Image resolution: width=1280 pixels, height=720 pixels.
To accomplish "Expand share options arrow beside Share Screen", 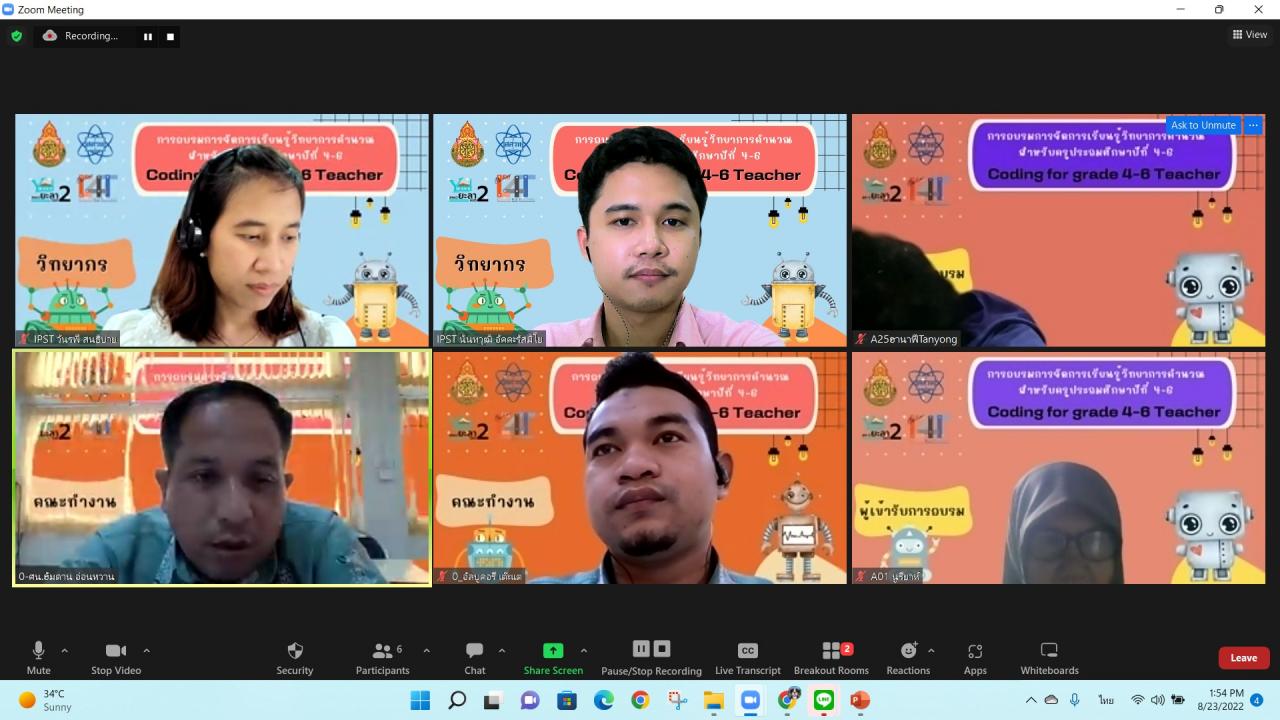I will pyautogui.click(x=584, y=650).
